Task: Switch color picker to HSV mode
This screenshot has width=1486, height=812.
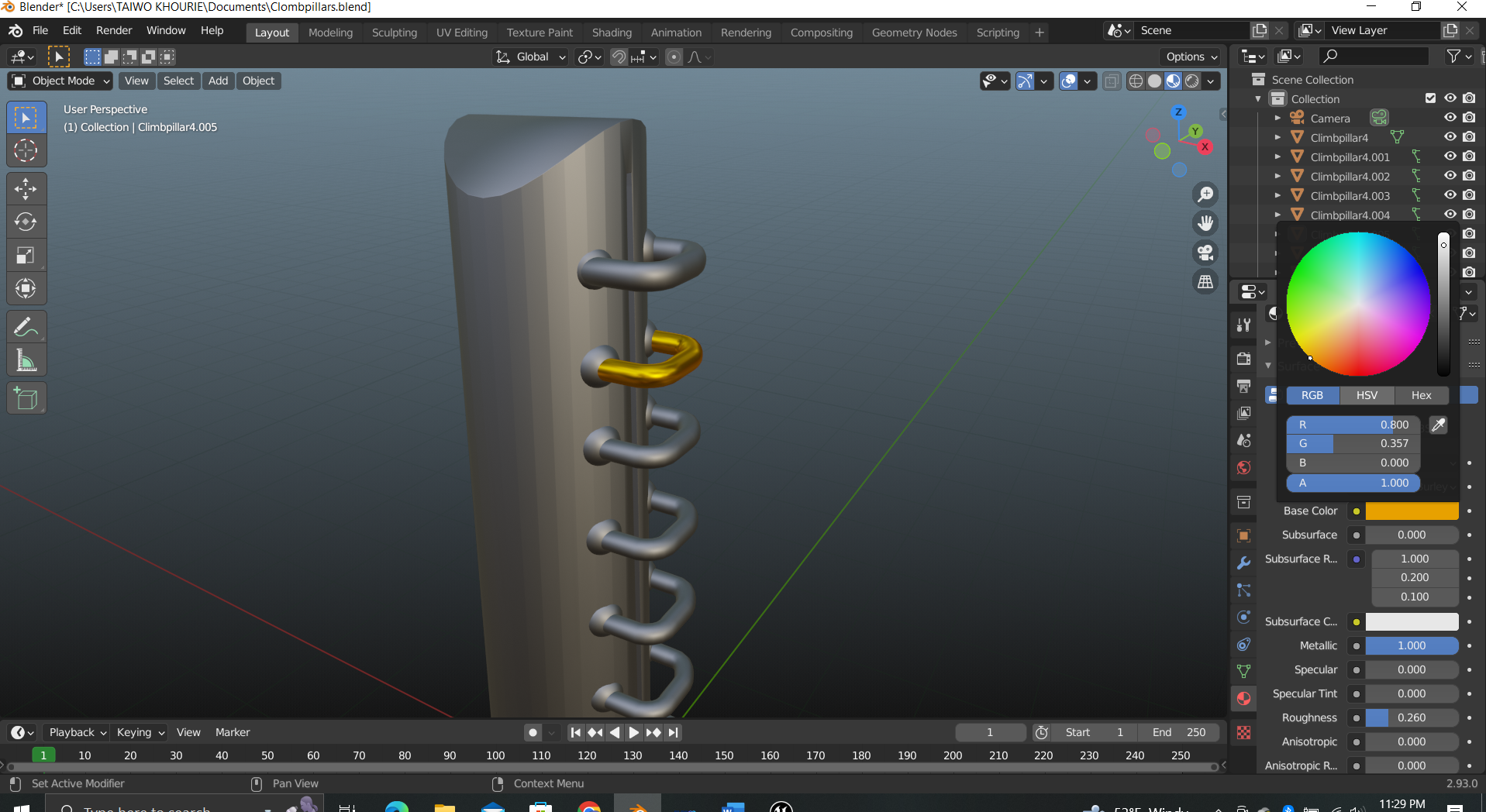Action: point(1367,395)
